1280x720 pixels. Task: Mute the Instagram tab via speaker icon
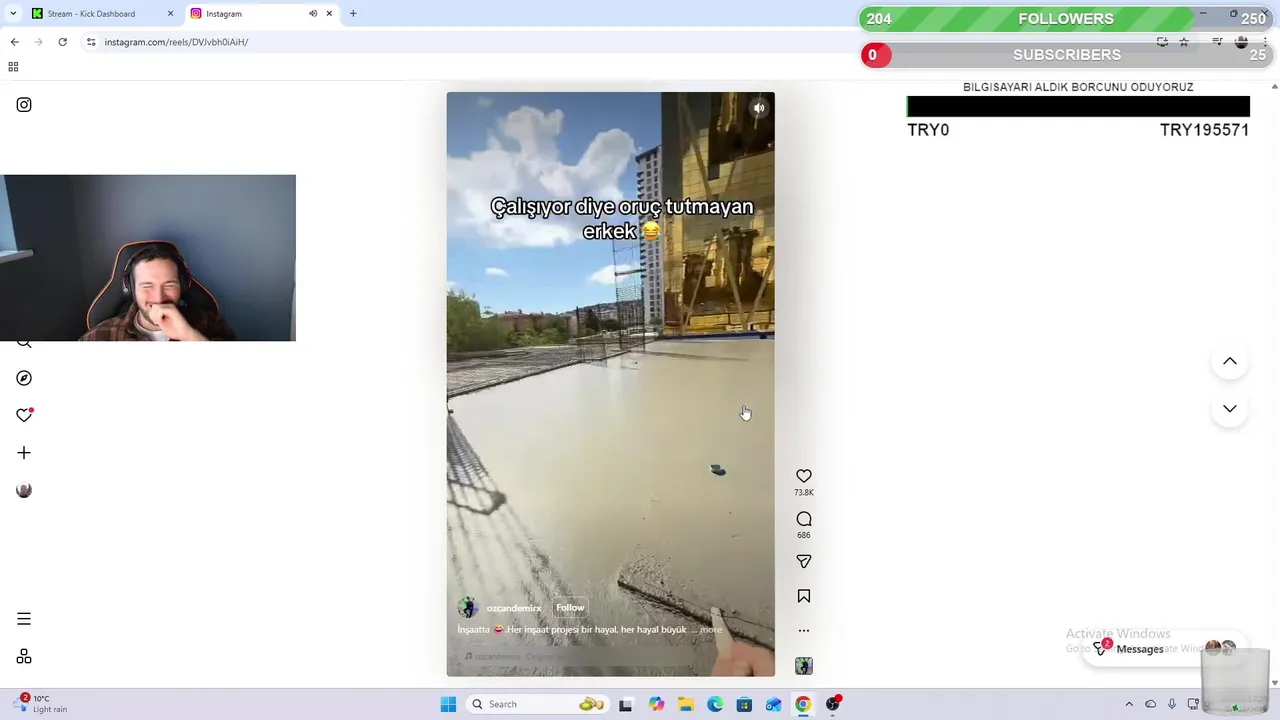coord(313,14)
